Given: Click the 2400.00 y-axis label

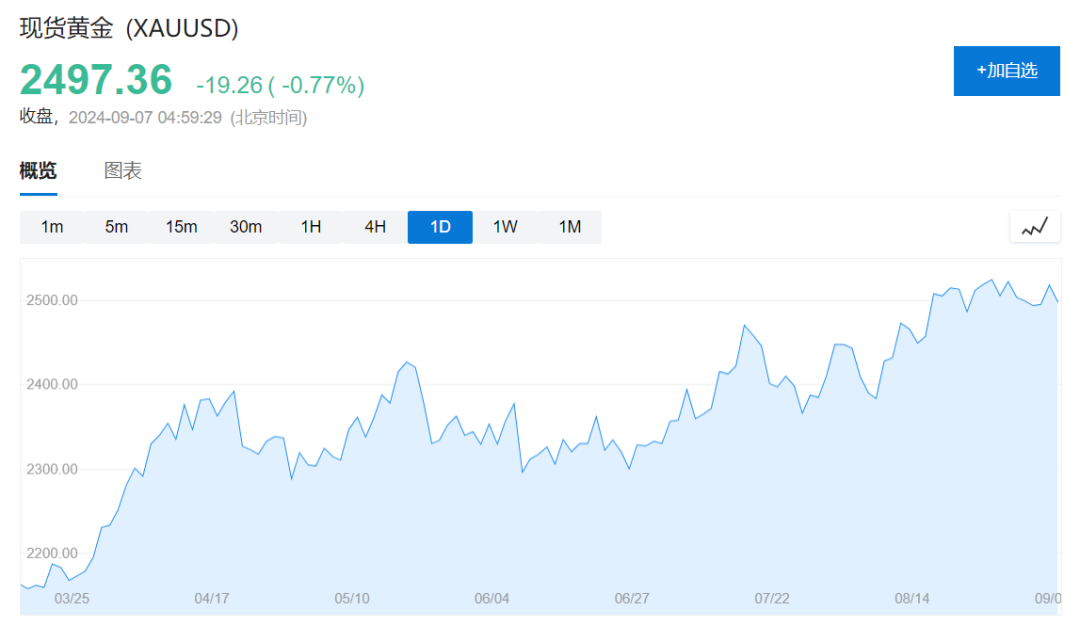Looking at the screenshot, I should tap(52, 384).
